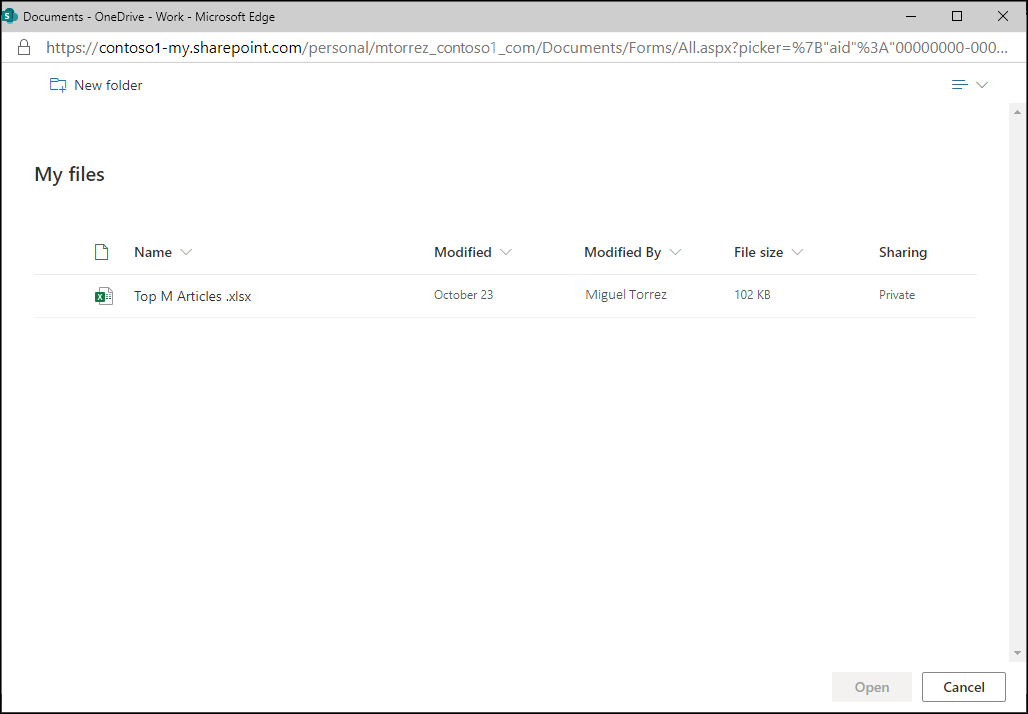Click the Private sharing status

coord(897,295)
